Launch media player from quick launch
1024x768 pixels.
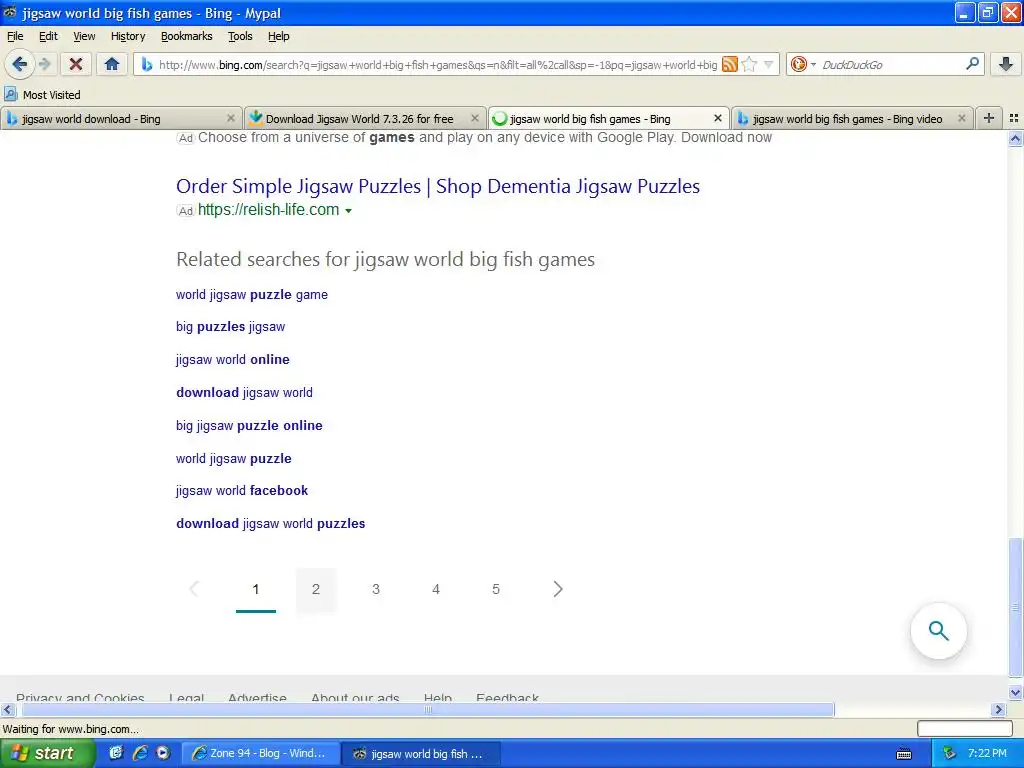click(x=163, y=753)
